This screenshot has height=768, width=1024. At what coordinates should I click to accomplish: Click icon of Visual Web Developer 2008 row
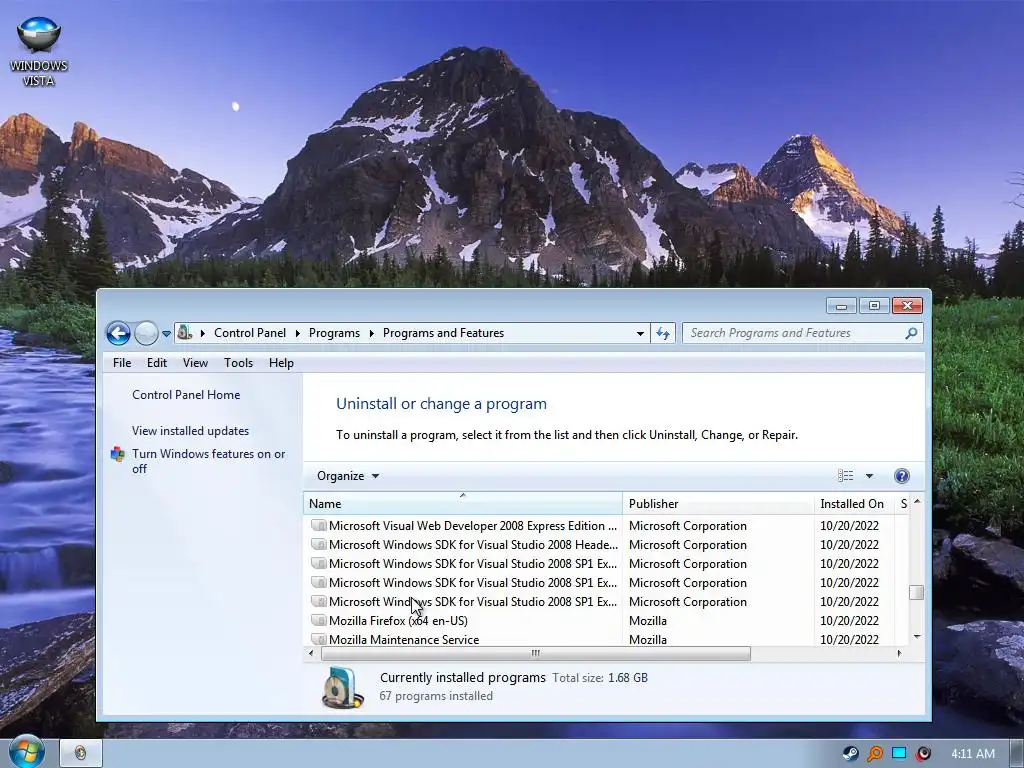pos(319,526)
